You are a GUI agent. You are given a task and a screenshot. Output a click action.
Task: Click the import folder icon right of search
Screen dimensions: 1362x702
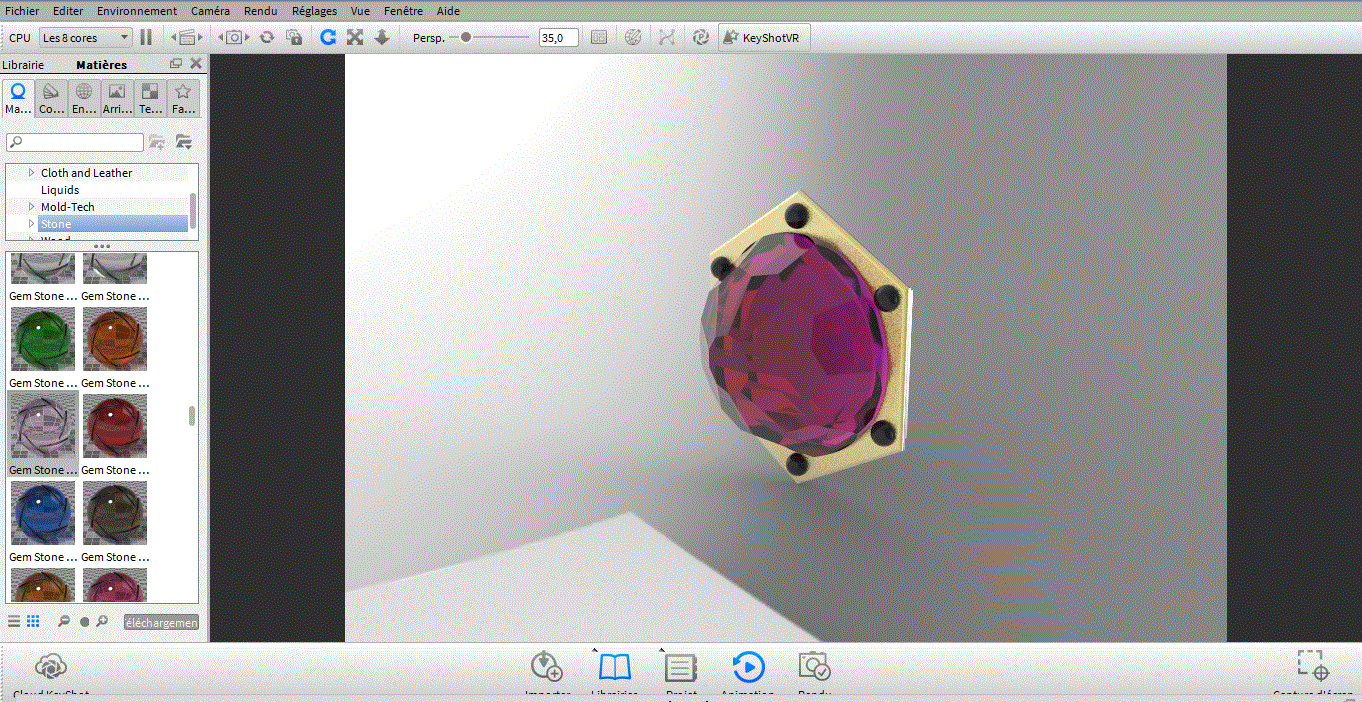coord(183,142)
